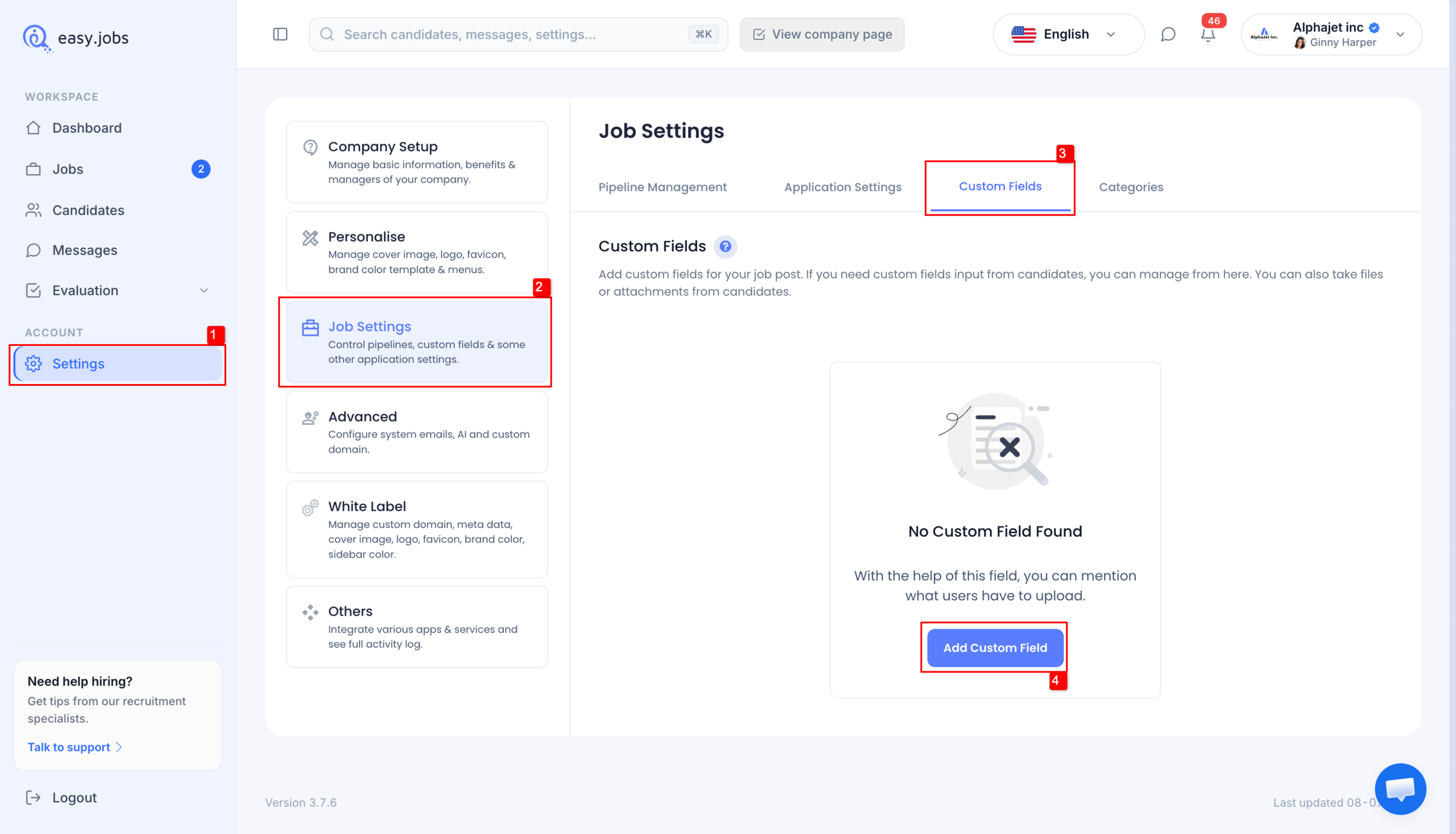Click the Talk to support link

pos(75,747)
